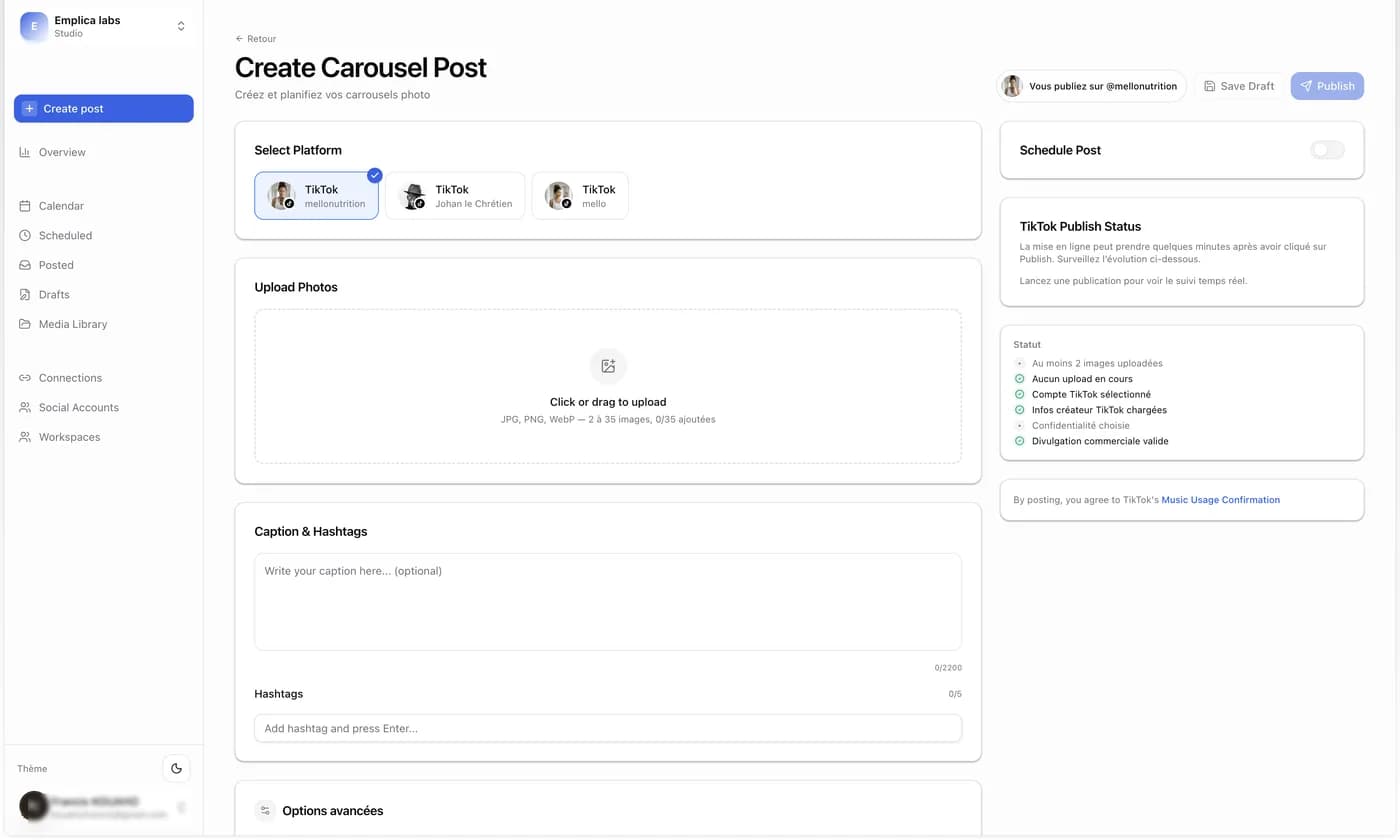
Task: Click the blue selected checkmark badge
Action: [x=374, y=175]
